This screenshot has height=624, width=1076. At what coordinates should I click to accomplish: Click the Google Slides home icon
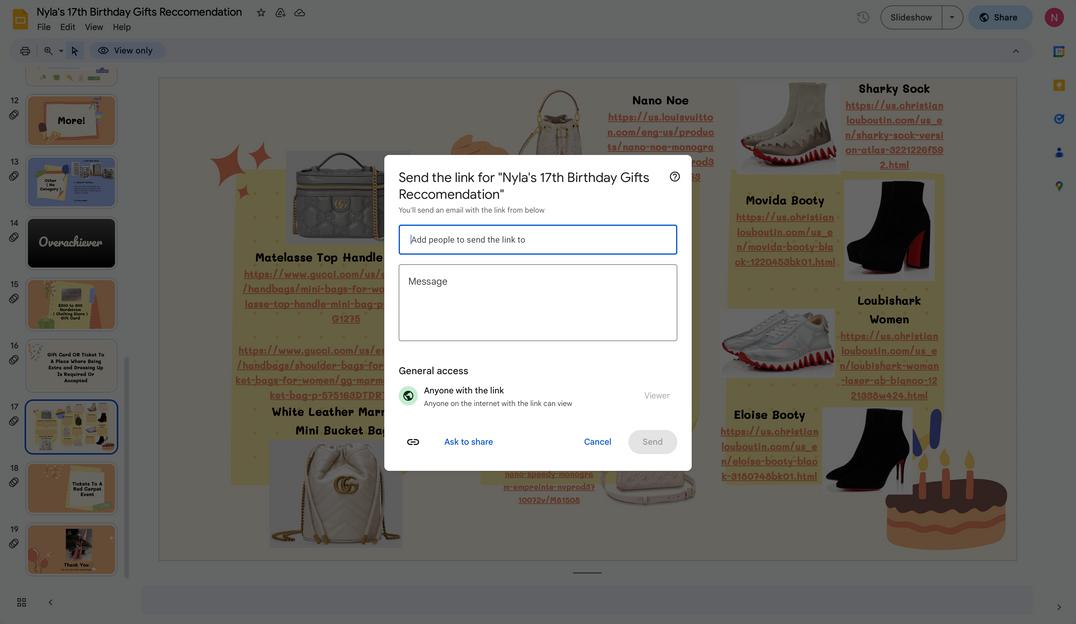pyautogui.click(x=20, y=19)
